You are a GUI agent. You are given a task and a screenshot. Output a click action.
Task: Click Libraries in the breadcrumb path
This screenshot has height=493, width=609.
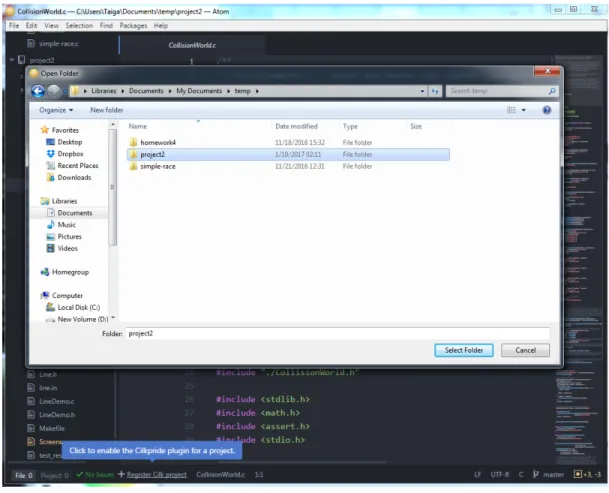(104, 91)
